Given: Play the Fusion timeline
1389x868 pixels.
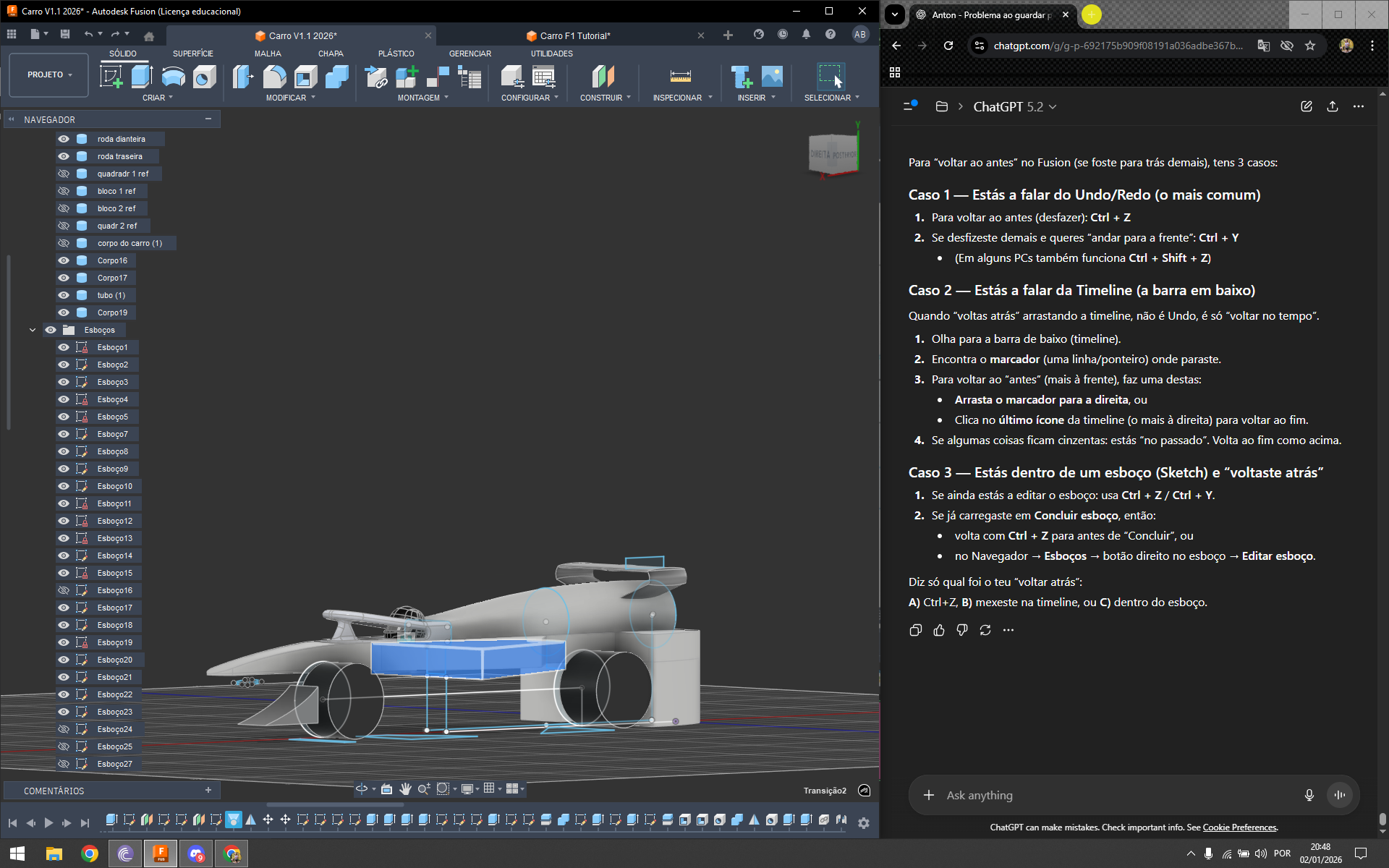Looking at the screenshot, I should coord(48,822).
